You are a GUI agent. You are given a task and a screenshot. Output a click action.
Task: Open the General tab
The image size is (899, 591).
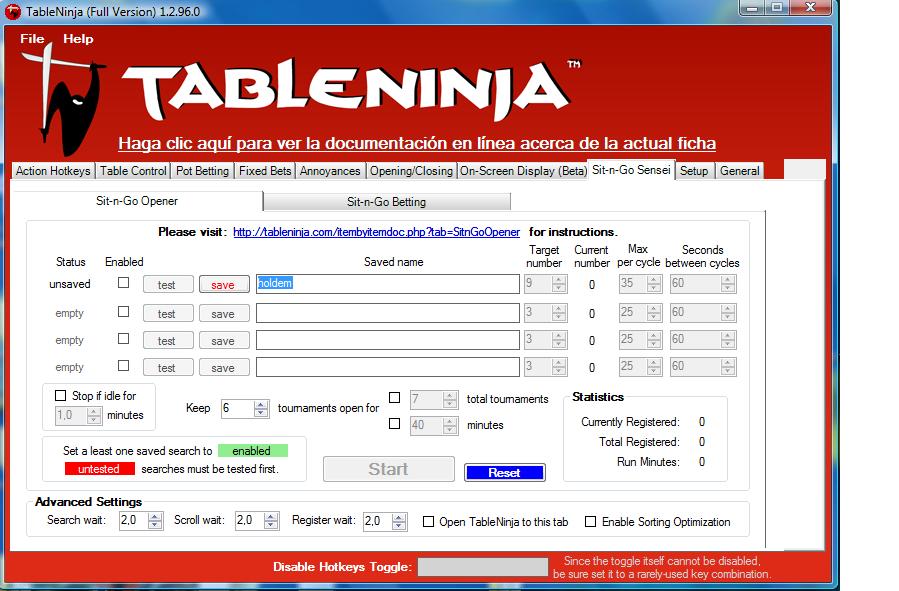[740, 171]
